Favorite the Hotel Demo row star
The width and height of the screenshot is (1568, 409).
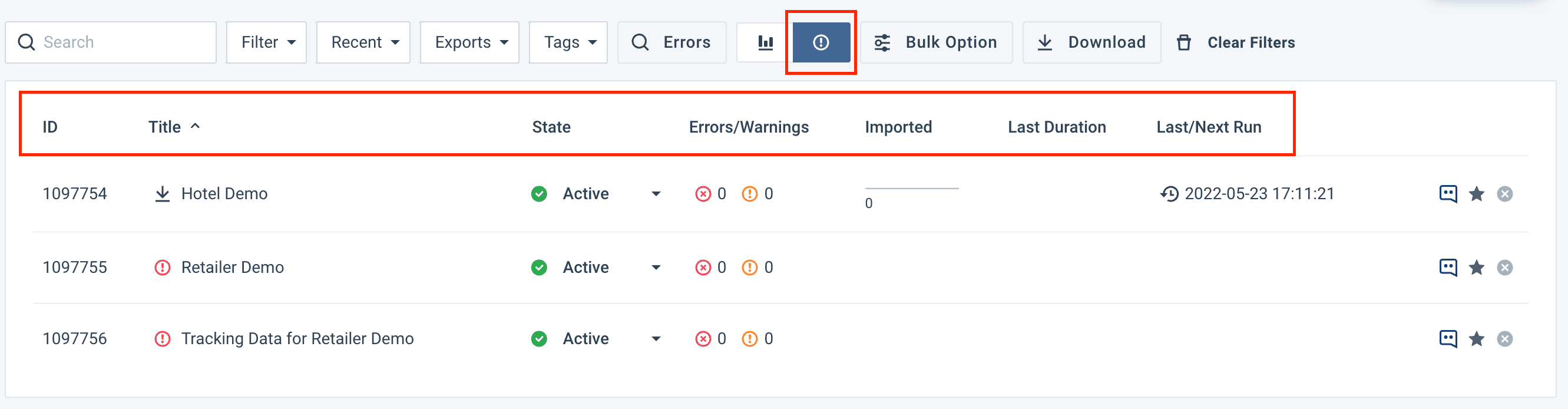(x=1476, y=193)
